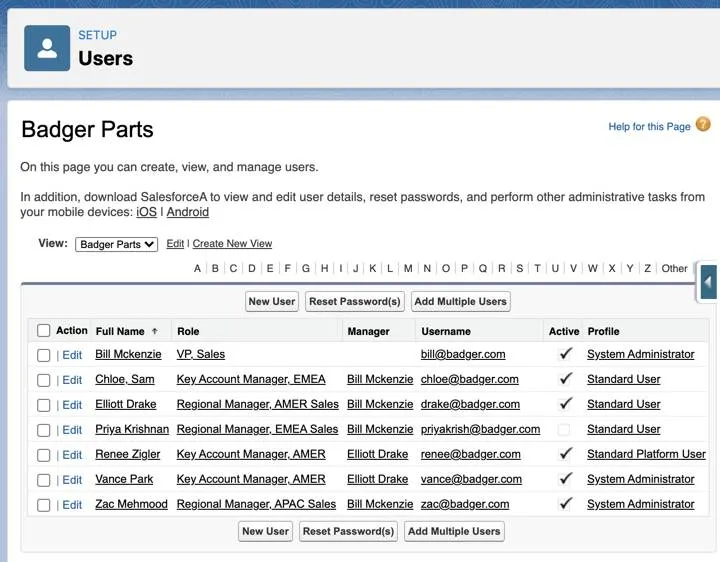This screenshot has height=562, width=720.
Task: Open the Help for this Page link
Action: [x=649, y=126]
